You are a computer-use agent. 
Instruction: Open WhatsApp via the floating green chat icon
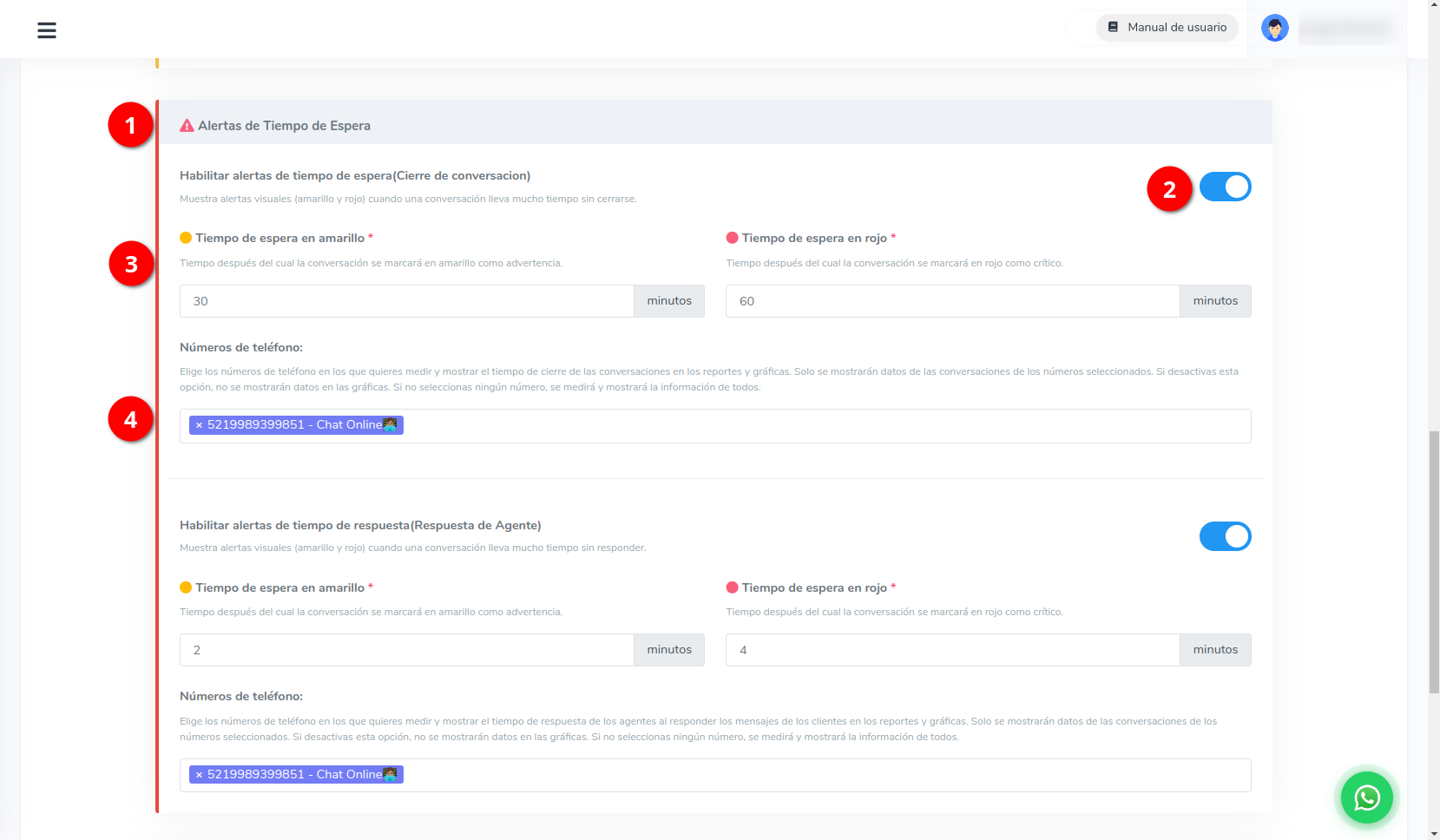click(1366, 797)
